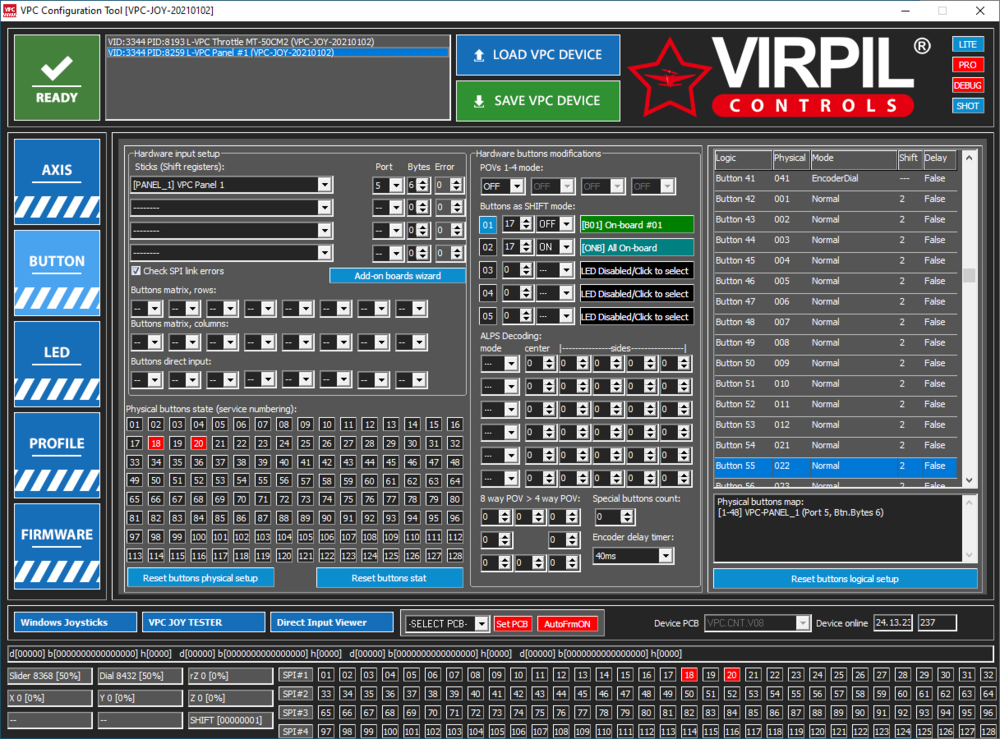Screen dimensions: 1000x739
Task: Open VPC JOY TESTER
Action: pos(203,622)
